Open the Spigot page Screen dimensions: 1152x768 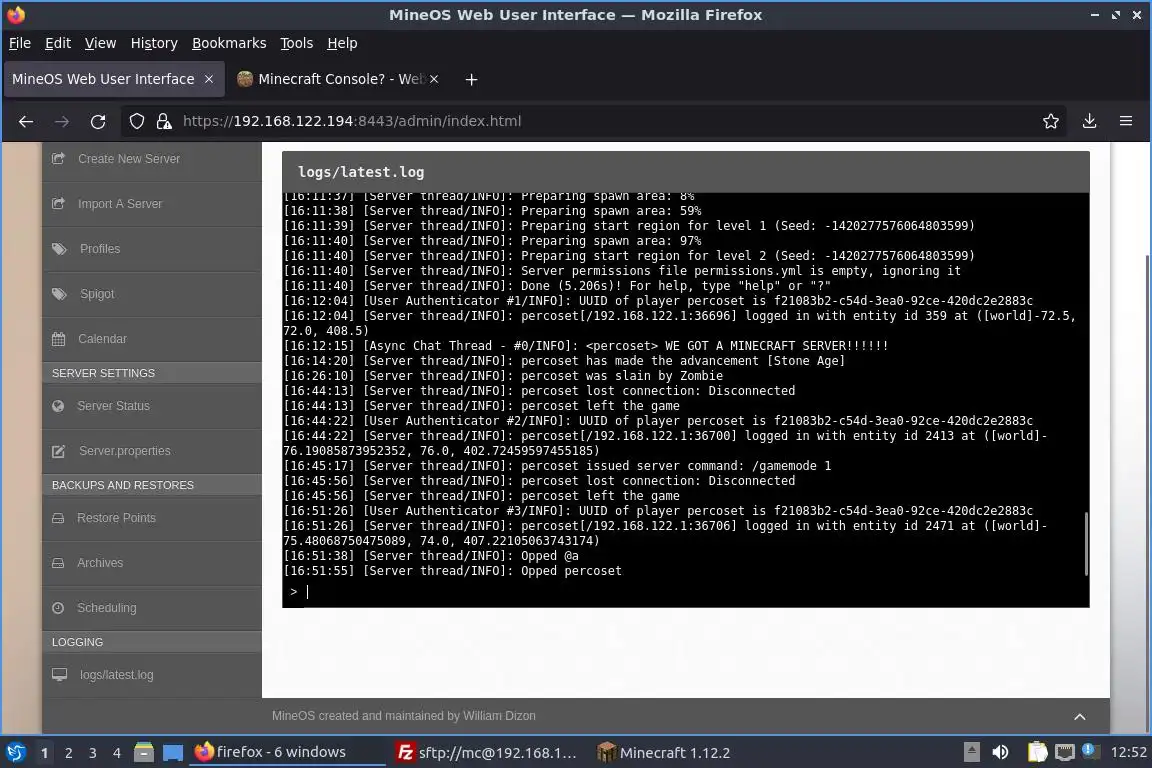[x=152, y=293]
